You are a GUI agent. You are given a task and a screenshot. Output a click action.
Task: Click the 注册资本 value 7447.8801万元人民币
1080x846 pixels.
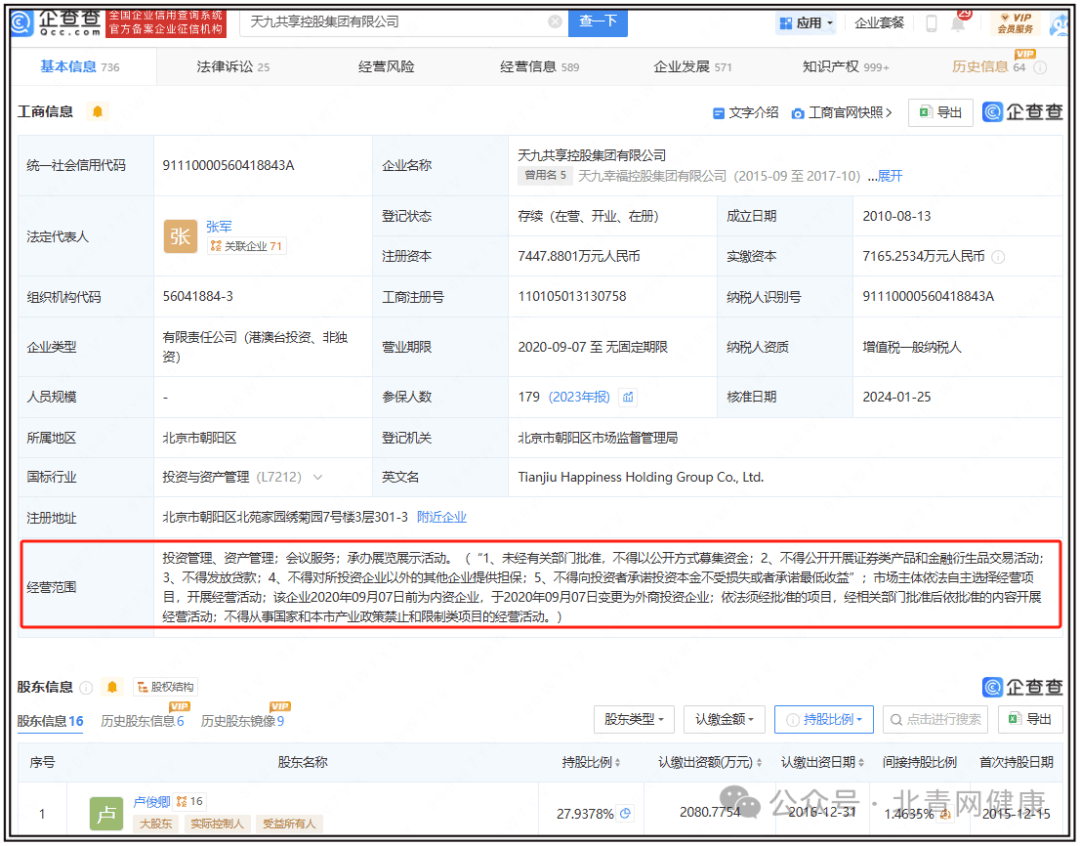click(x=579, y=257)
